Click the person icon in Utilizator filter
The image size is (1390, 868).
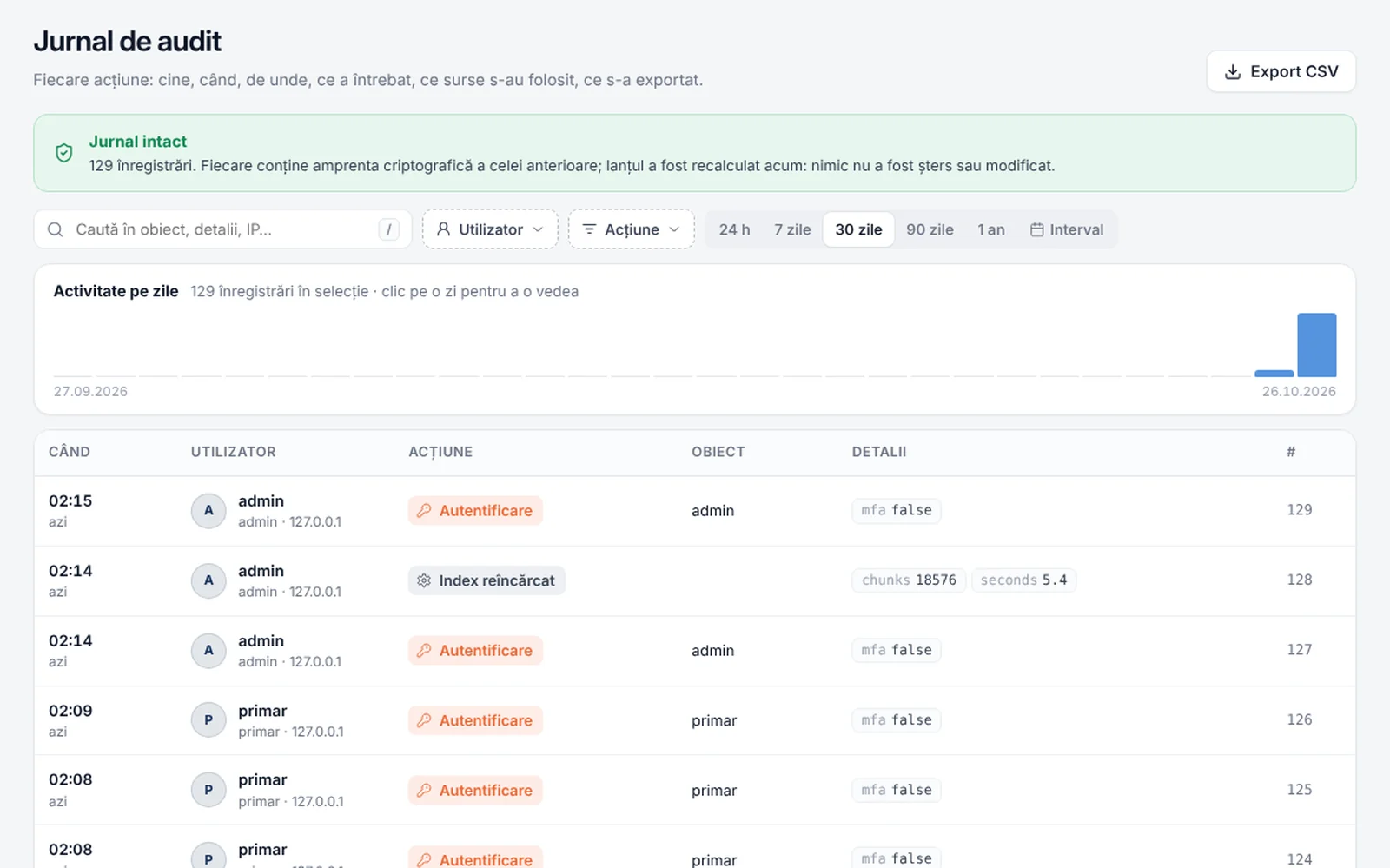[x=443, y=229]
